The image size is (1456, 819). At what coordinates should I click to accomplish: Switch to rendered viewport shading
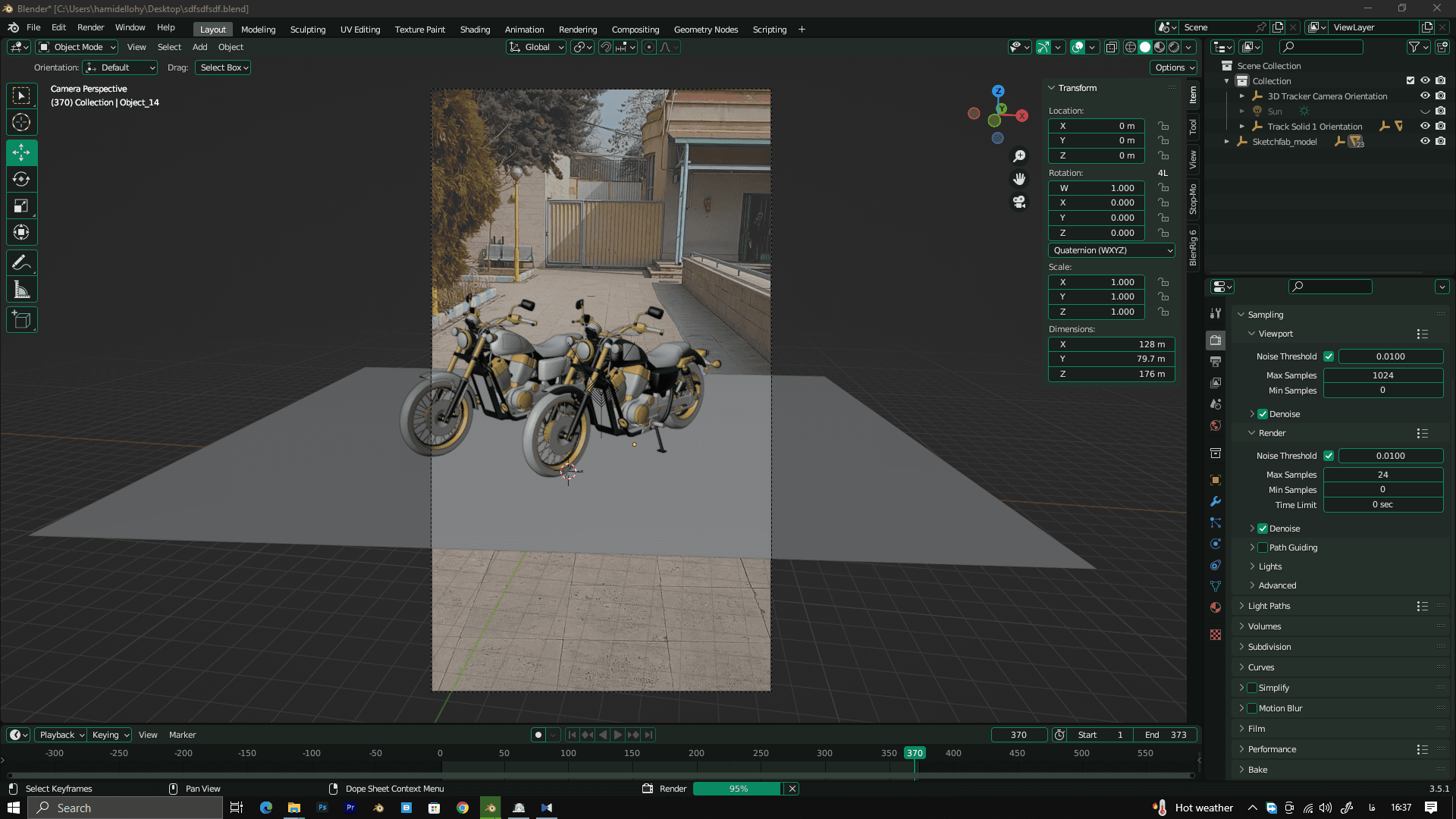click(x=1174, y=47)
